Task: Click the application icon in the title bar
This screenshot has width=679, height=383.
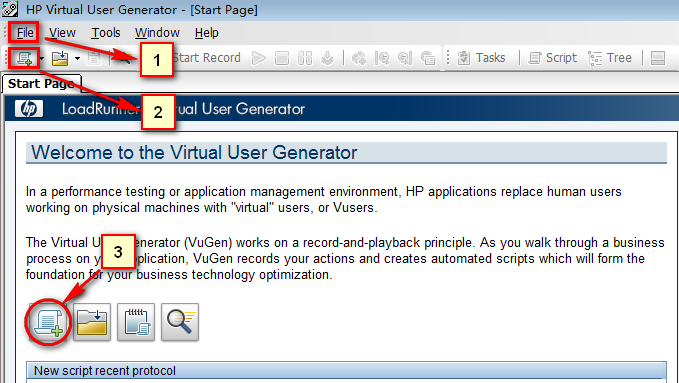Action: click(x=10, y=9)
